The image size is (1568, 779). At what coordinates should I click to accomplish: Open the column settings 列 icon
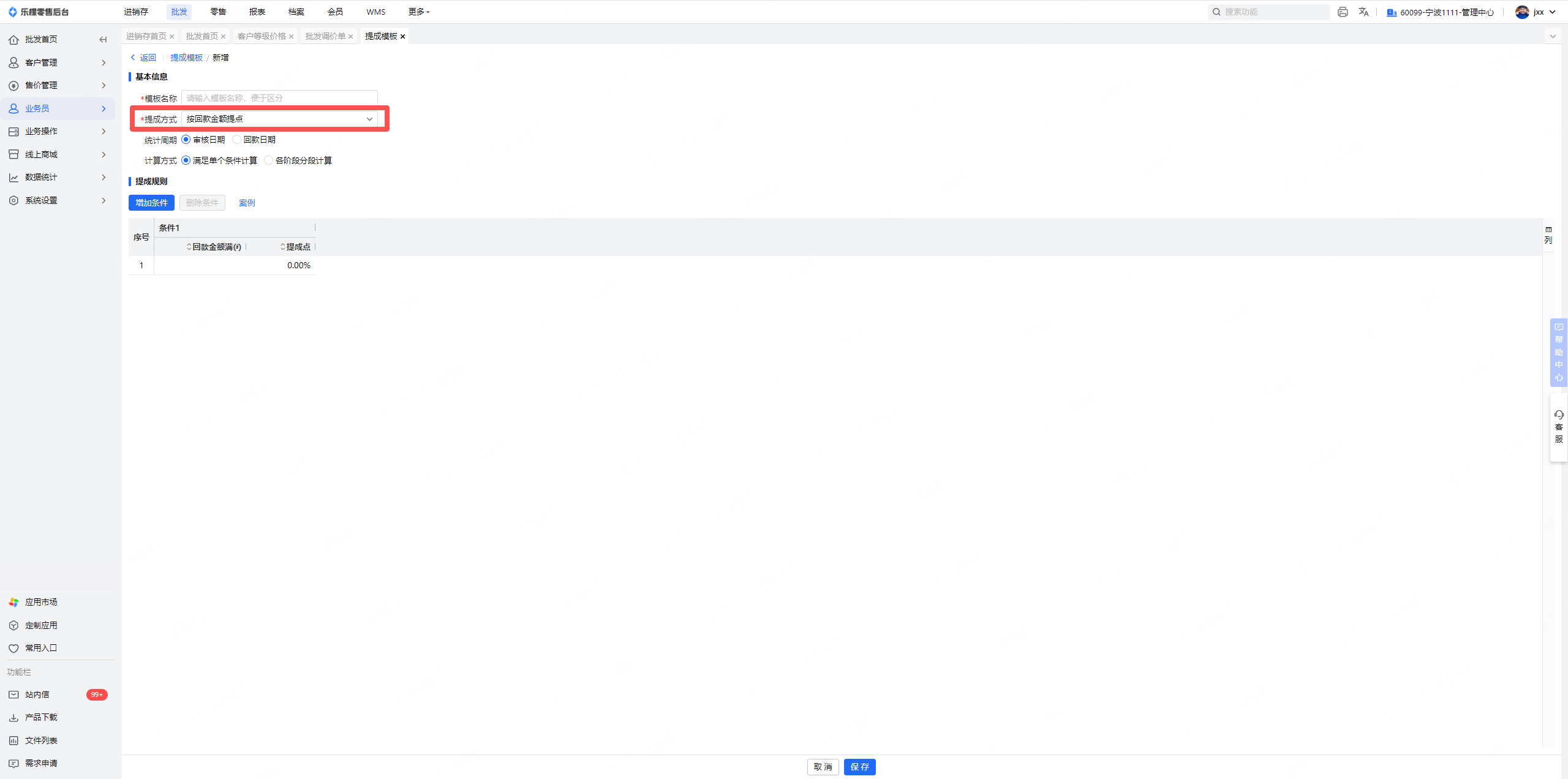[x=1548, y=235]
